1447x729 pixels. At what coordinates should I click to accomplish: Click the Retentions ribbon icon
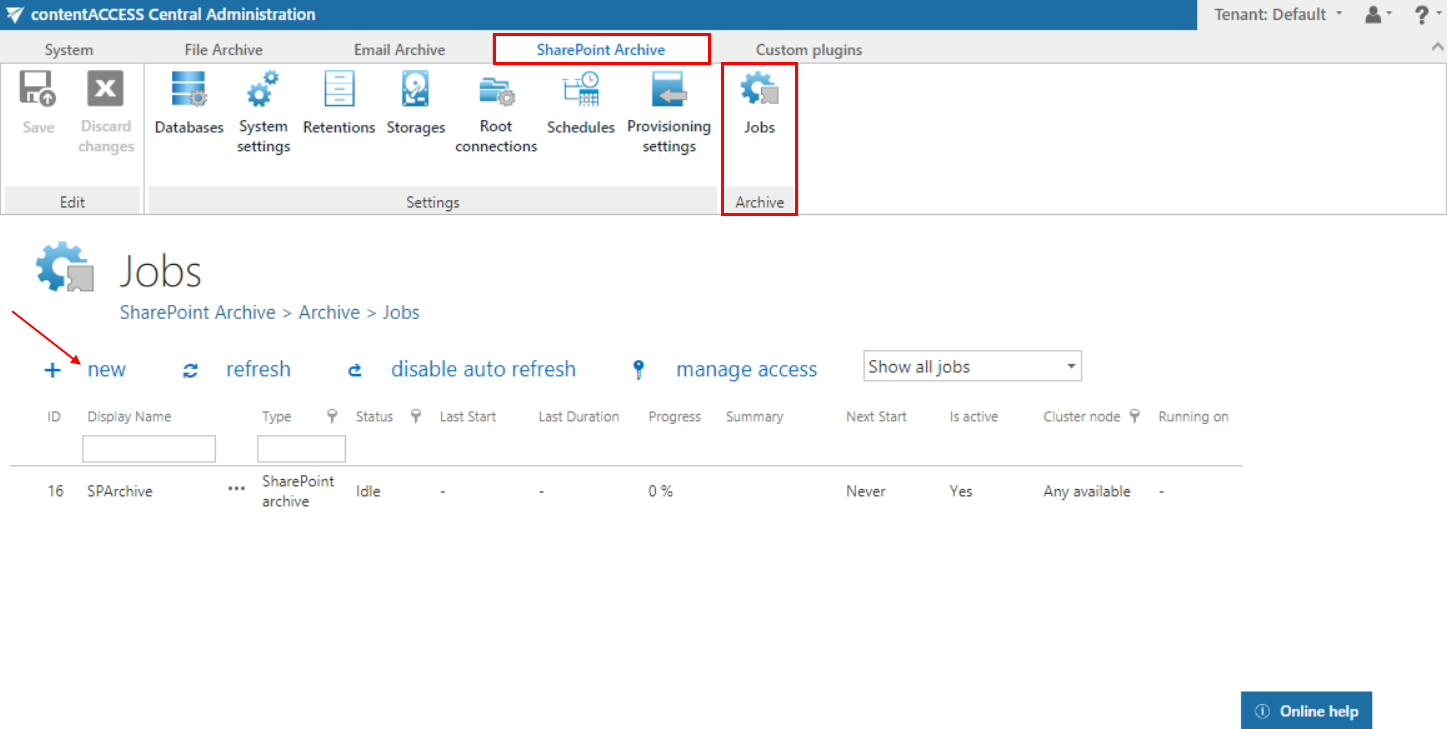tap(339, 90)
